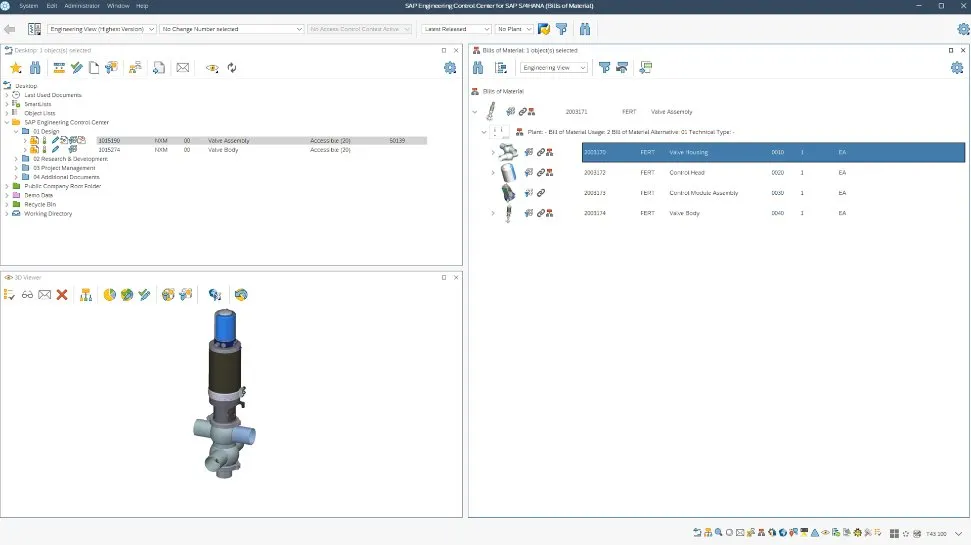
Task: Click the blank new document icon in Desktop toolbar
Action: pyautogui.click(x=94, y=68)
